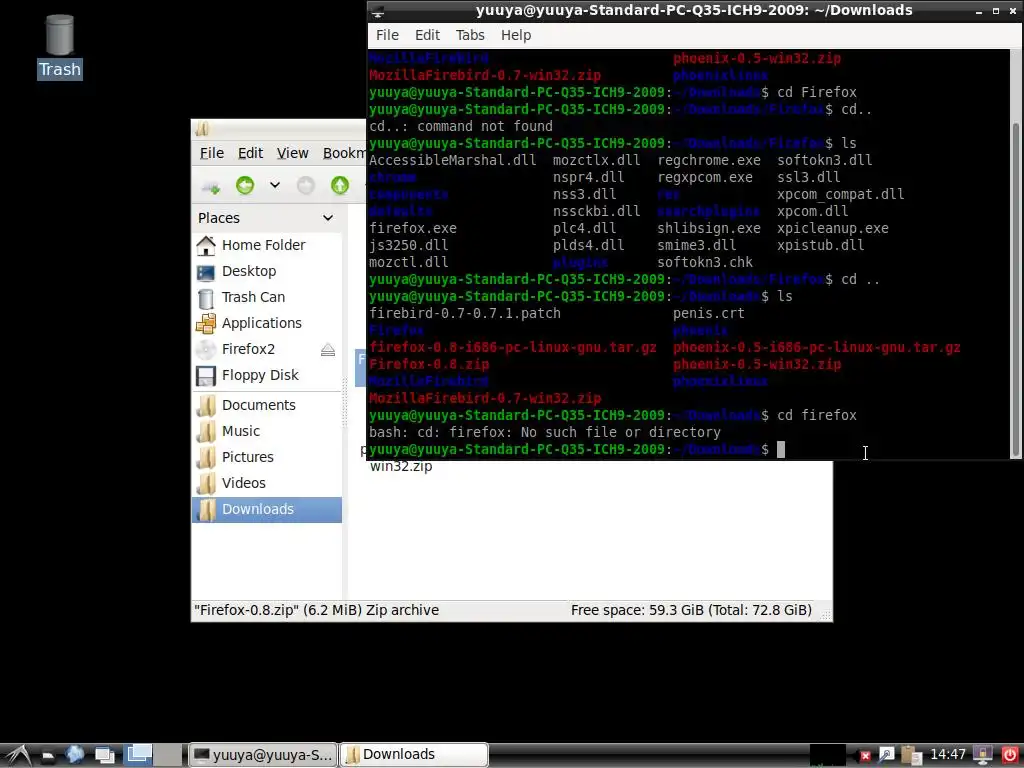This screenshot has width=1024, height=768.
Task: Click the Music folder icon in Places
Action: pos(206,431)
